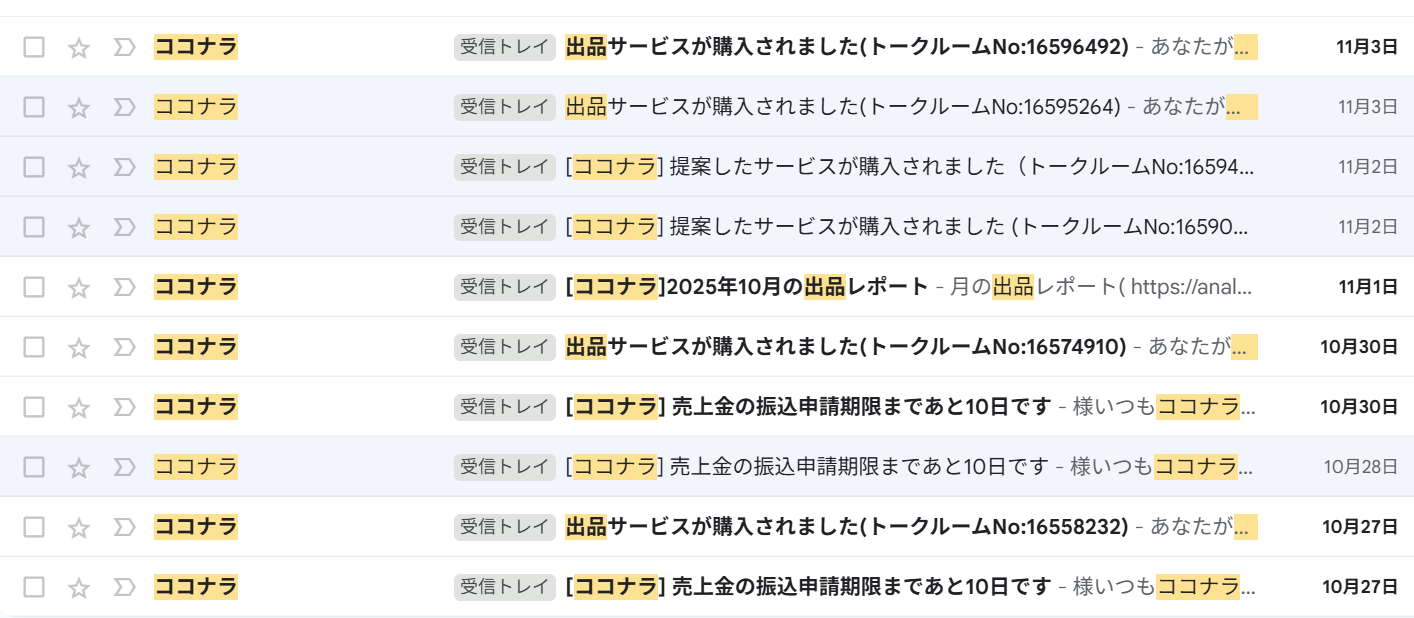Click the ココナラ sender on the October 28 email

tap(196, 467)
